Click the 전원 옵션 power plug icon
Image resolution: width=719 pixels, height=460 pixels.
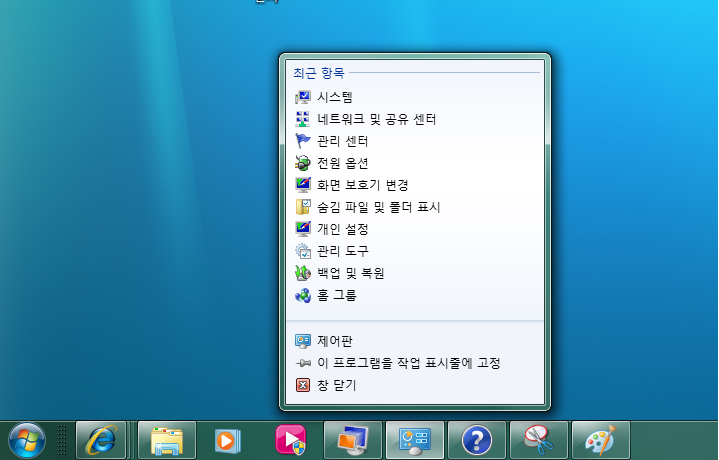point(303,163)
